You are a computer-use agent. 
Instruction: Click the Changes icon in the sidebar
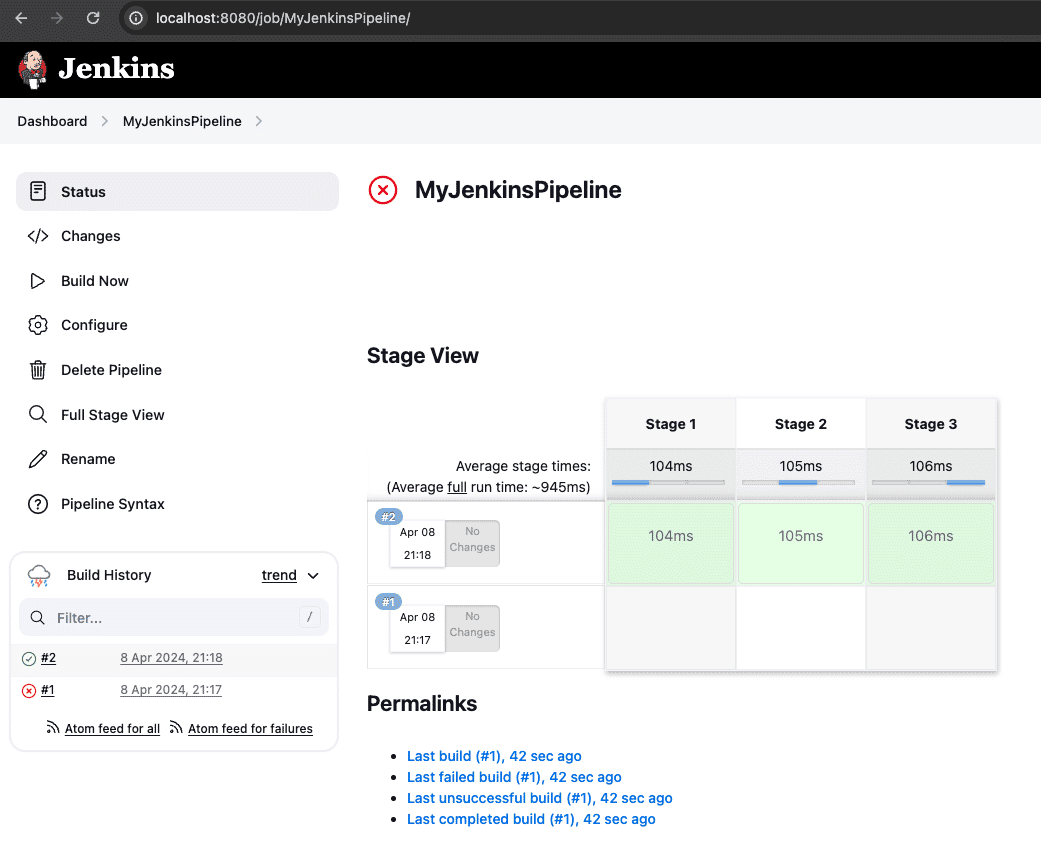pyautogui.click(x=38, y=236)
